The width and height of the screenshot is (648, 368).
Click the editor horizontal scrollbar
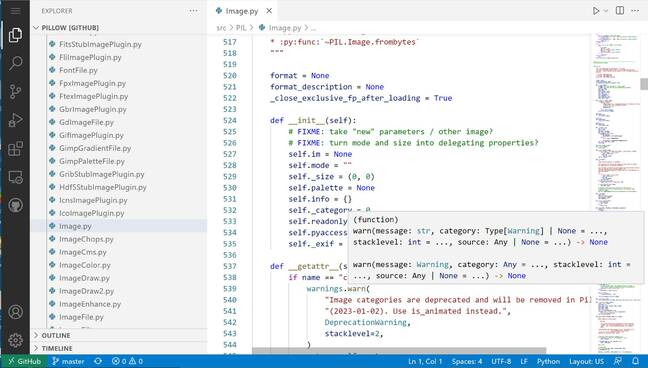399,351
